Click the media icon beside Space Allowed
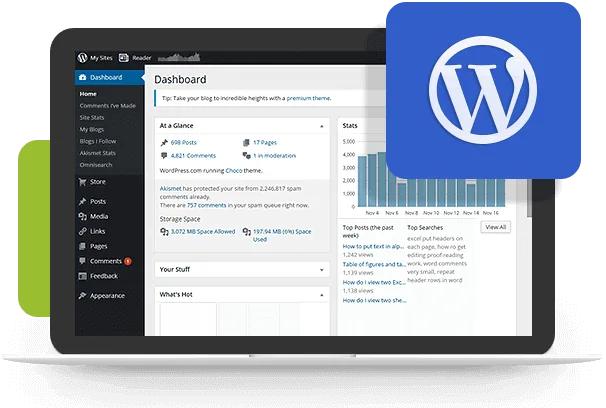The width and height of the screenshot is (606, 408). pos(164,231)
